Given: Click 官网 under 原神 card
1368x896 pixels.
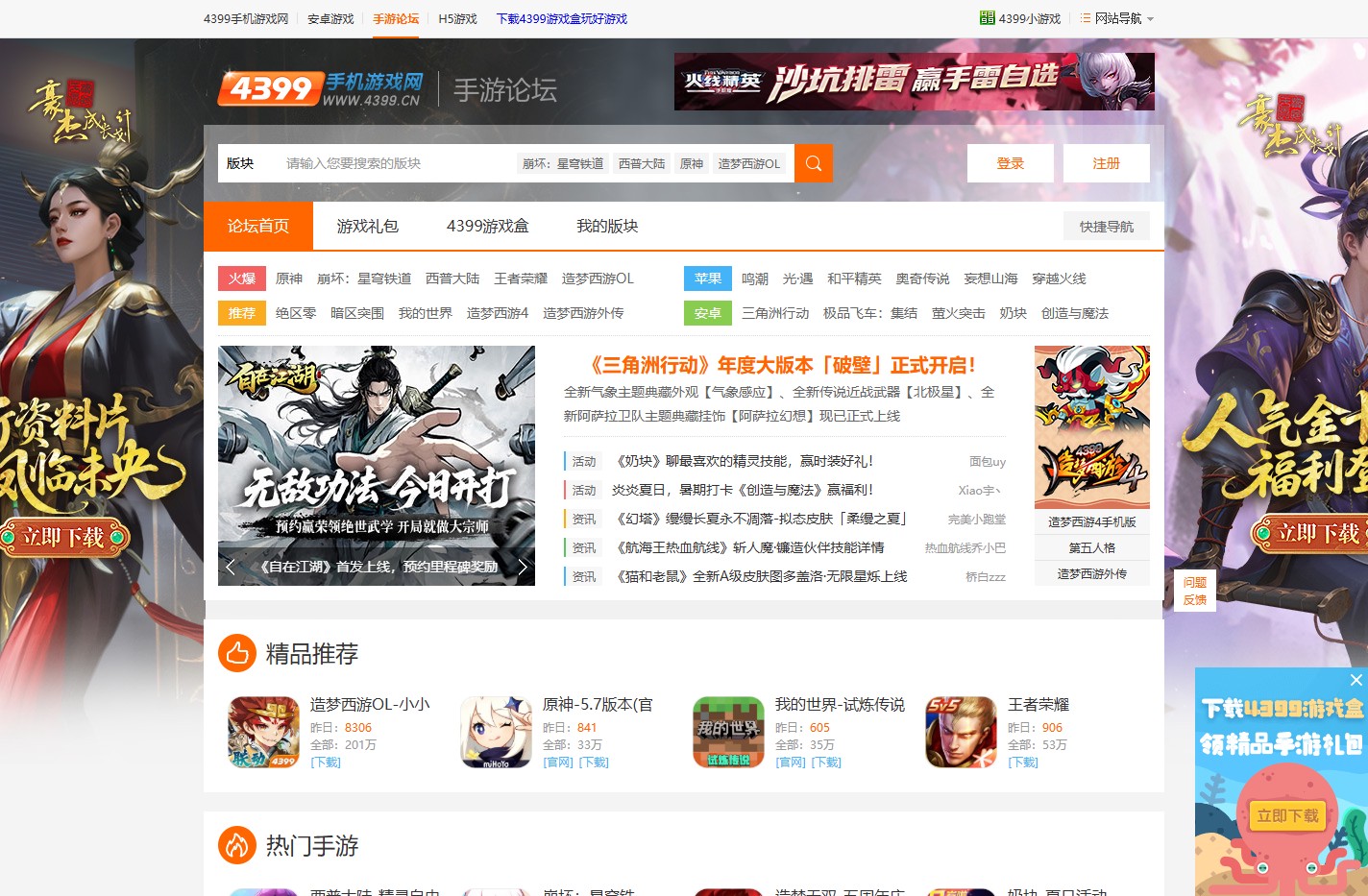Looking at the screenshot, I should click(x=558, y=763).
